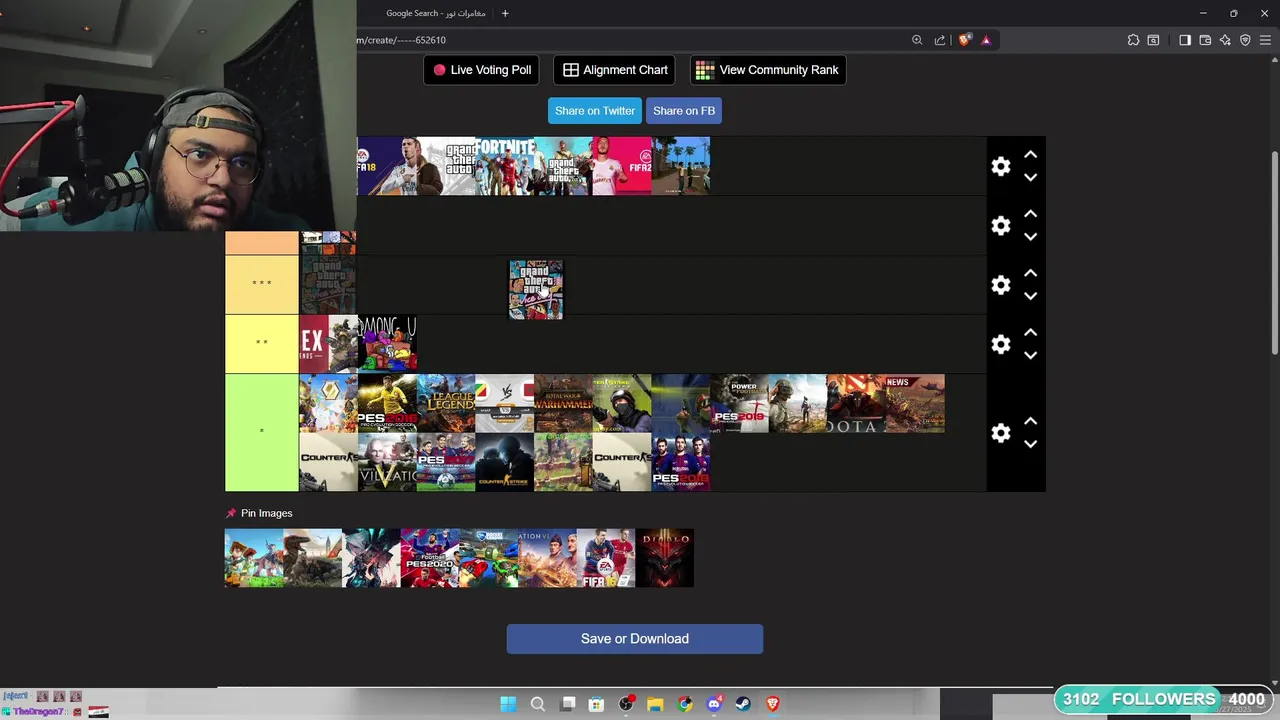Move the three-star tier row up
The image size is (1280, 720).
pos(1030,273)
